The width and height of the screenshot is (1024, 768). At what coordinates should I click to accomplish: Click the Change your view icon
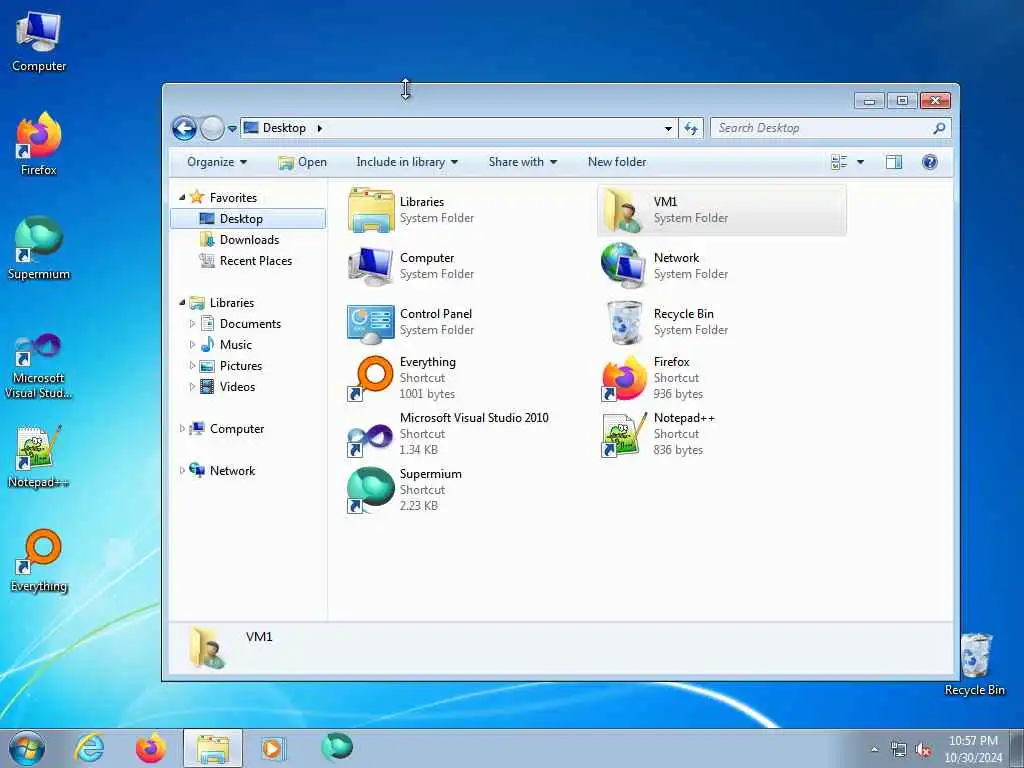point(839,162)
